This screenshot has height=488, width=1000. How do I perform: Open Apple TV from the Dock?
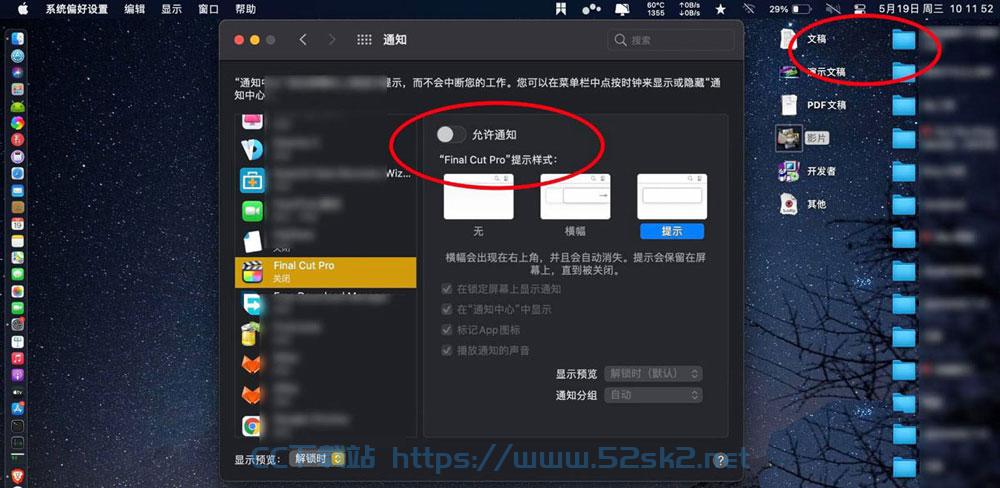click(18, 392)
